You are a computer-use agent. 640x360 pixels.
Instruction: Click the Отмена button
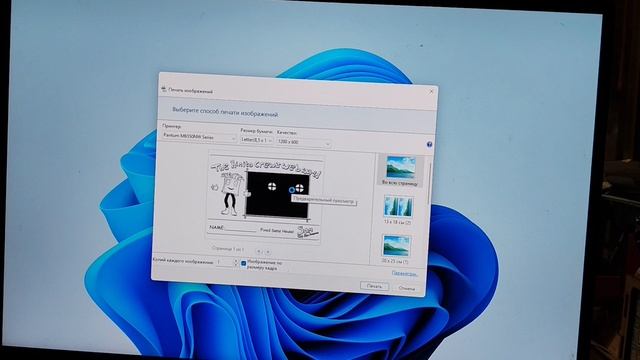click(x=406, y=288)
